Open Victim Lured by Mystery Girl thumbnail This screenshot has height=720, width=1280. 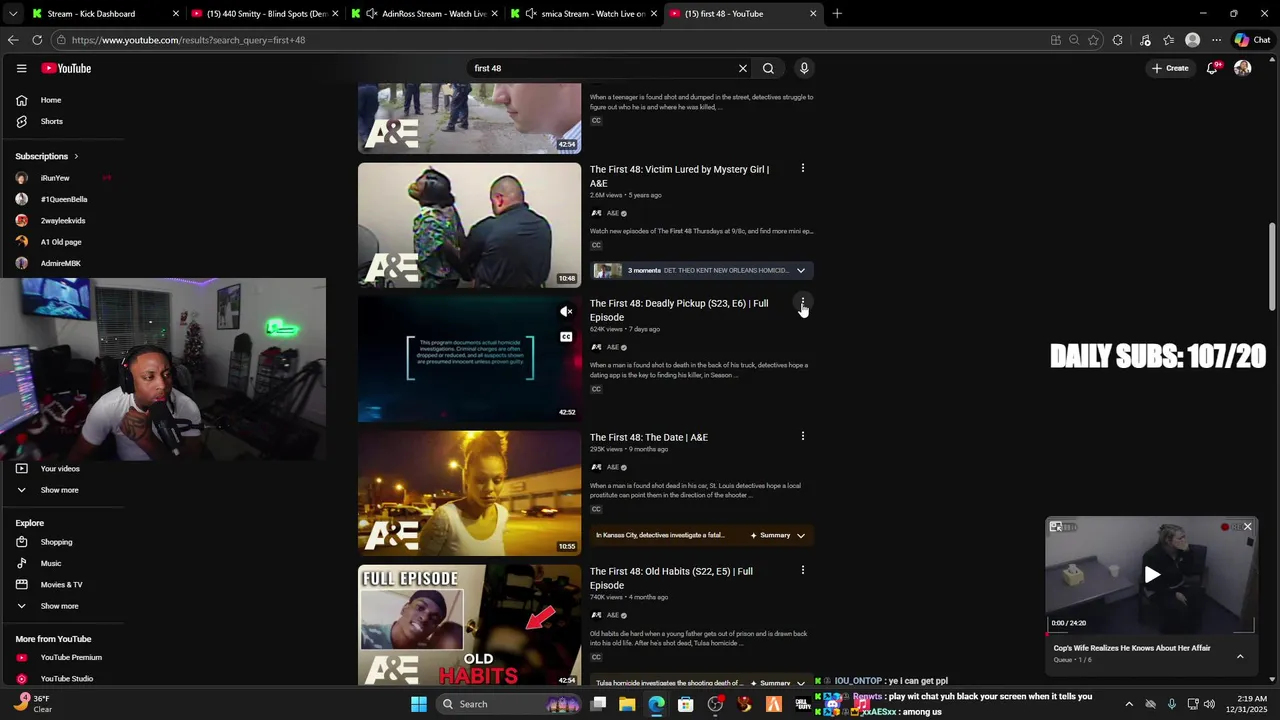click(x=469, y=225)
